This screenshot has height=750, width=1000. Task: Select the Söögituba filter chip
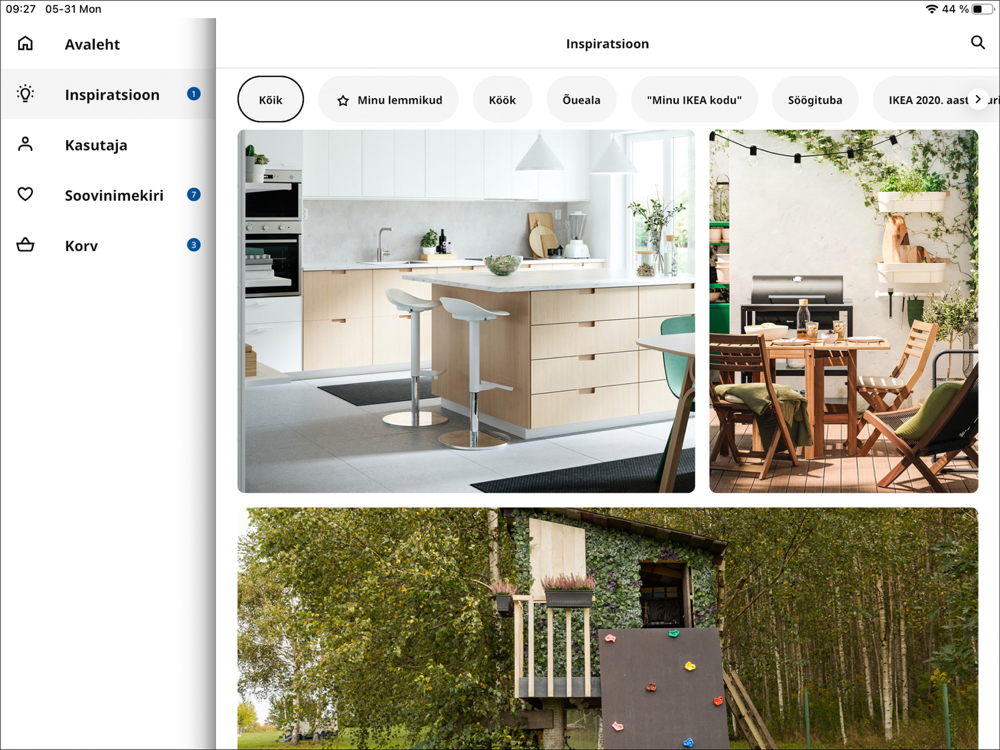click(x=815, y=100)
